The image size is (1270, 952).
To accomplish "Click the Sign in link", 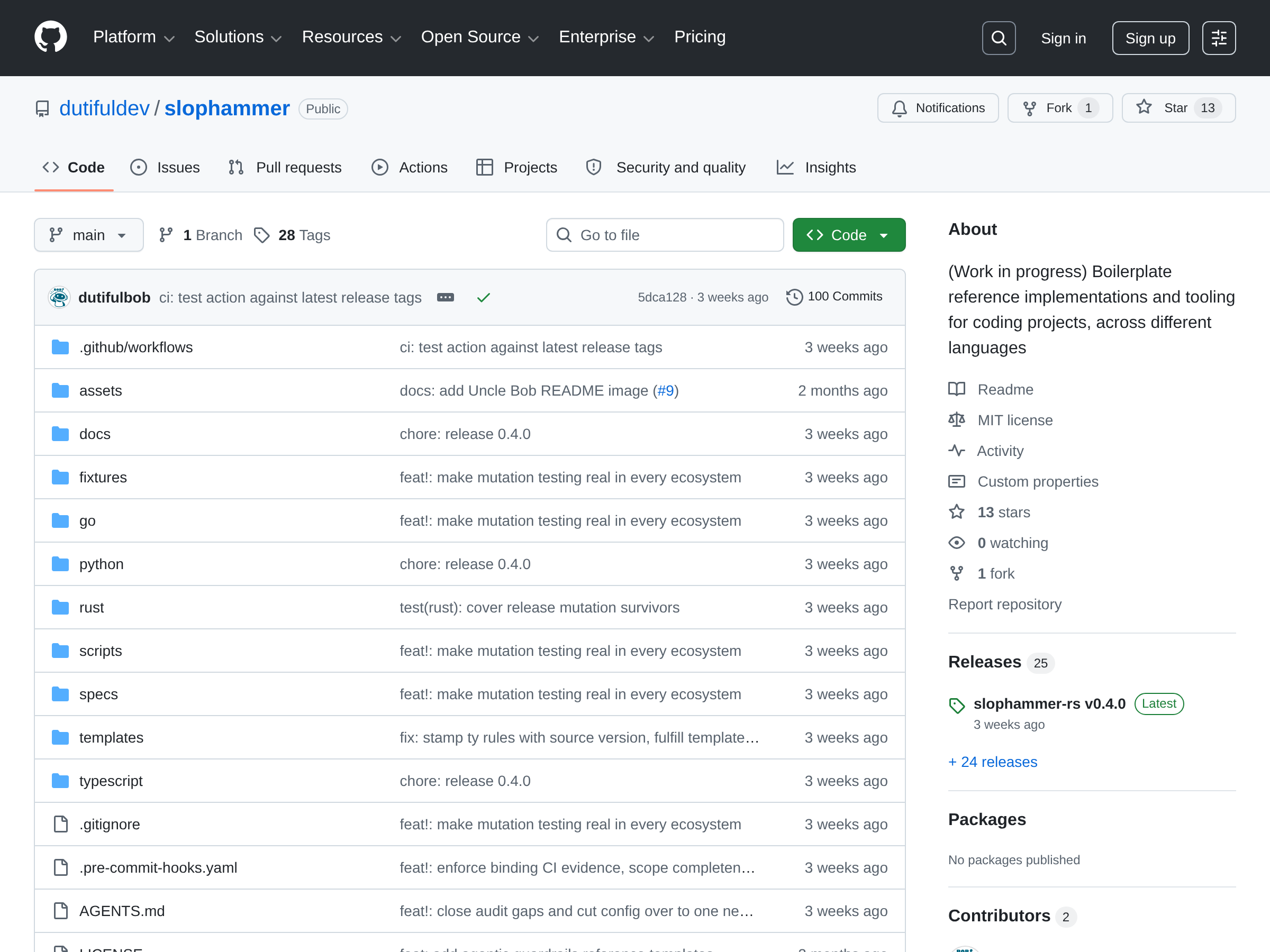I will click(x=1063, y=39).
